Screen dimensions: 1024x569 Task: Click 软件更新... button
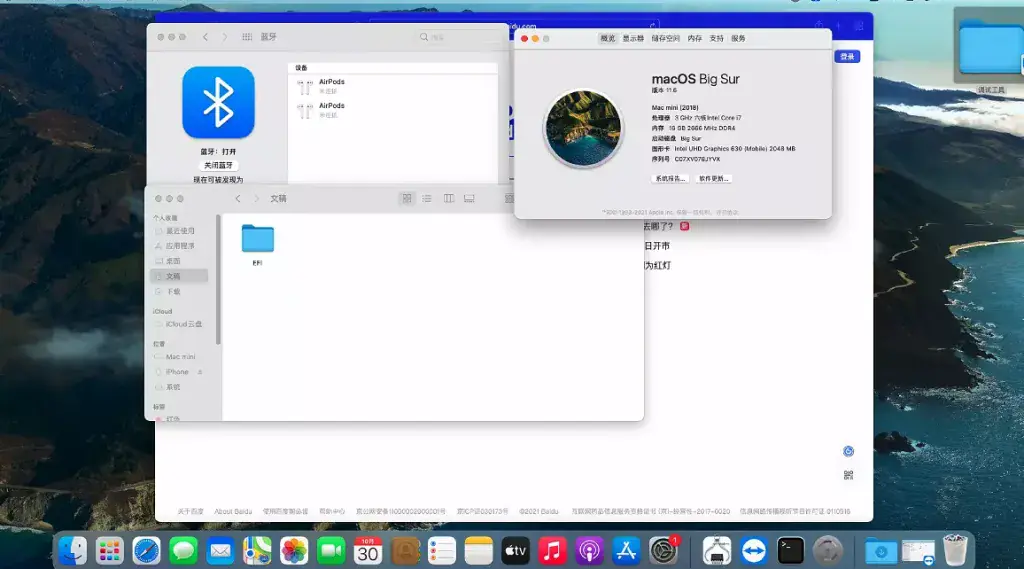point(713,178)
